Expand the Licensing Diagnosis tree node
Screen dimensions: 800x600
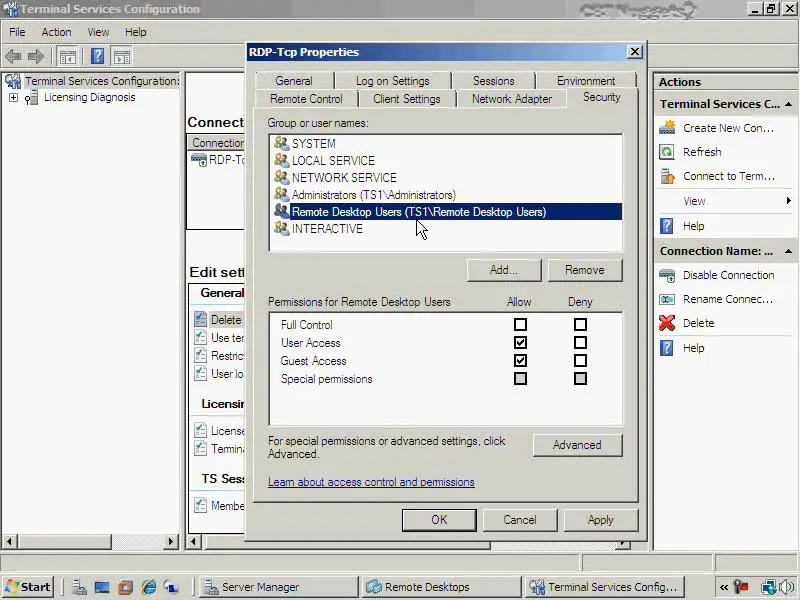coord(13,97)
